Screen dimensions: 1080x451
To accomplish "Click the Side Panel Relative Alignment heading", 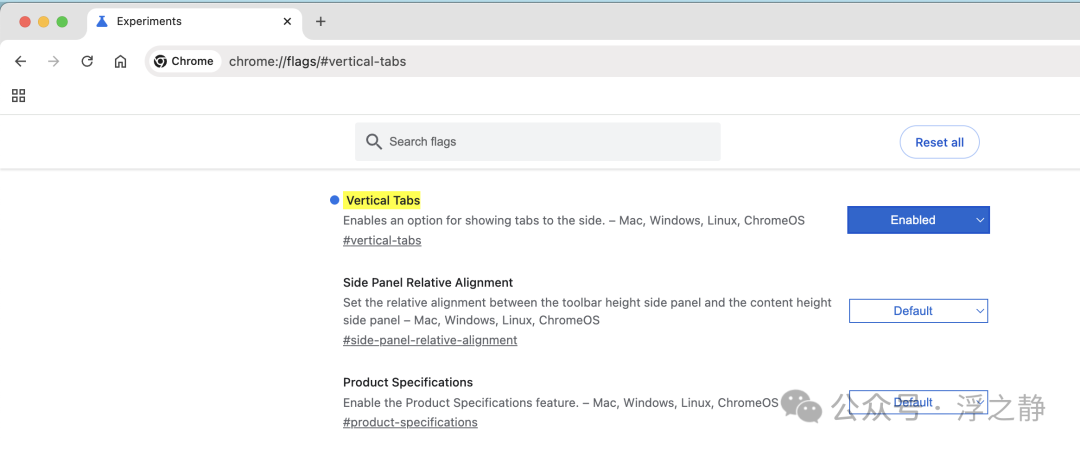I will pyautogui.click(x=428, y=282).
